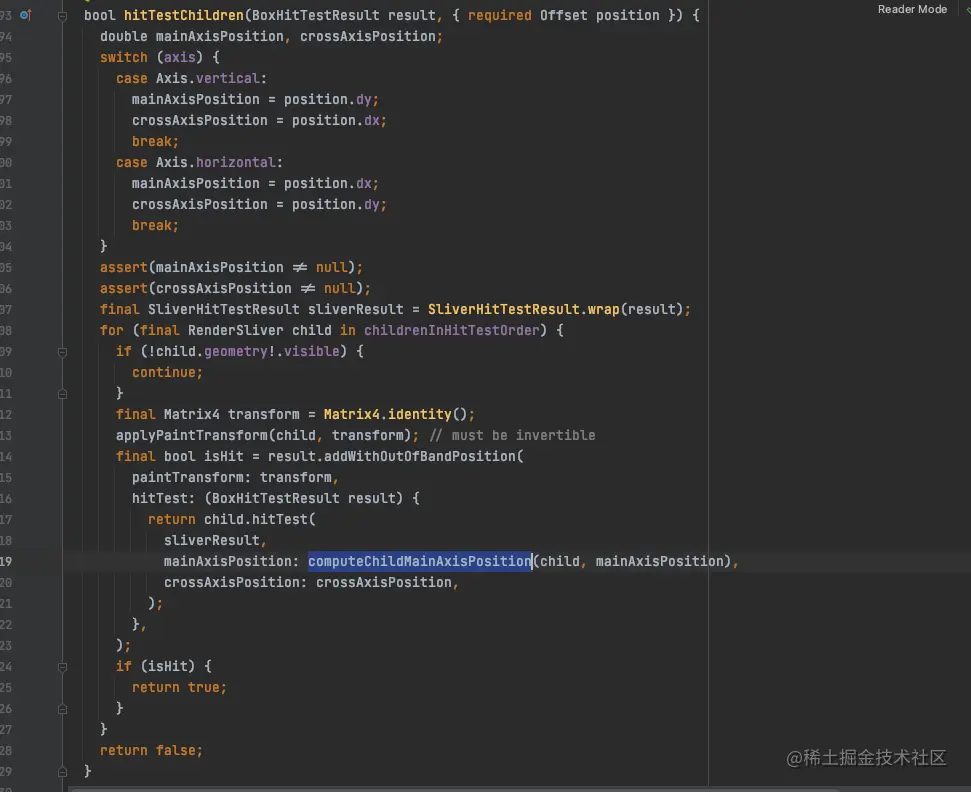Click fold end marker at method closing brace
The width and height of the screenshot is (971, 792).
[x=63, y=772]
